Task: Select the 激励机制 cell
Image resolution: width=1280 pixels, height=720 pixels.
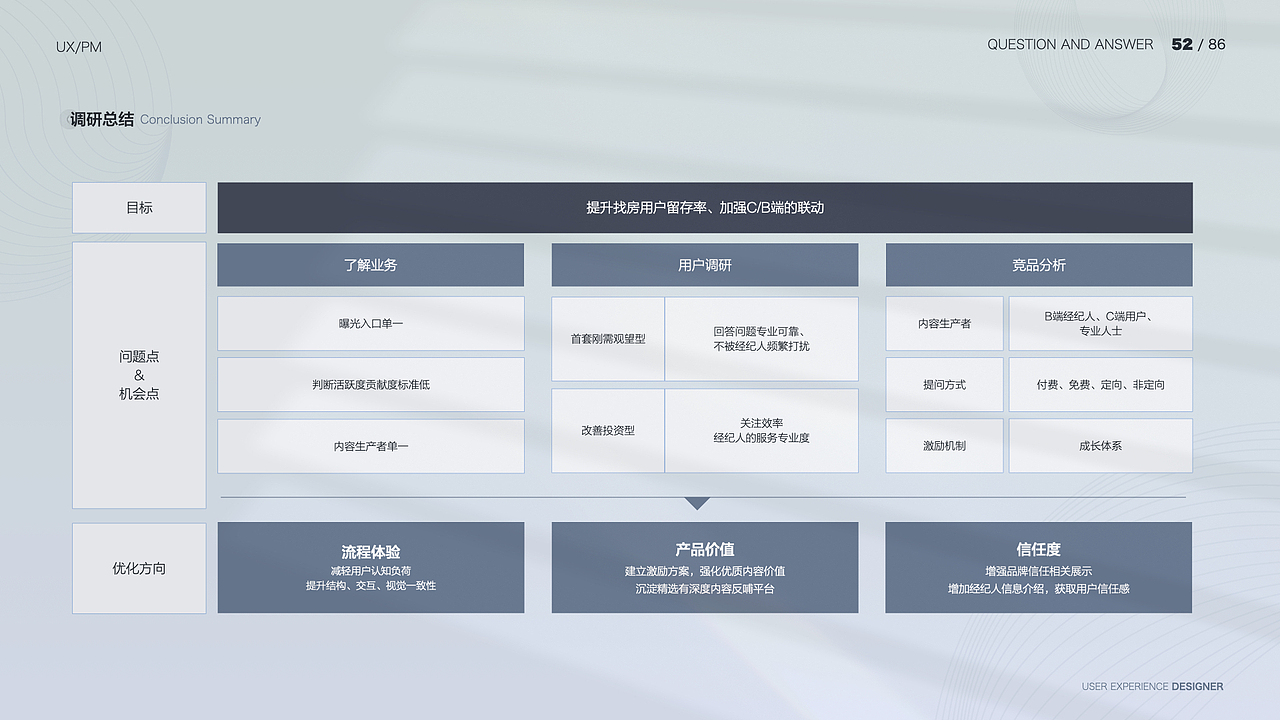Action: pyautogui.click(x=944, y=445)
